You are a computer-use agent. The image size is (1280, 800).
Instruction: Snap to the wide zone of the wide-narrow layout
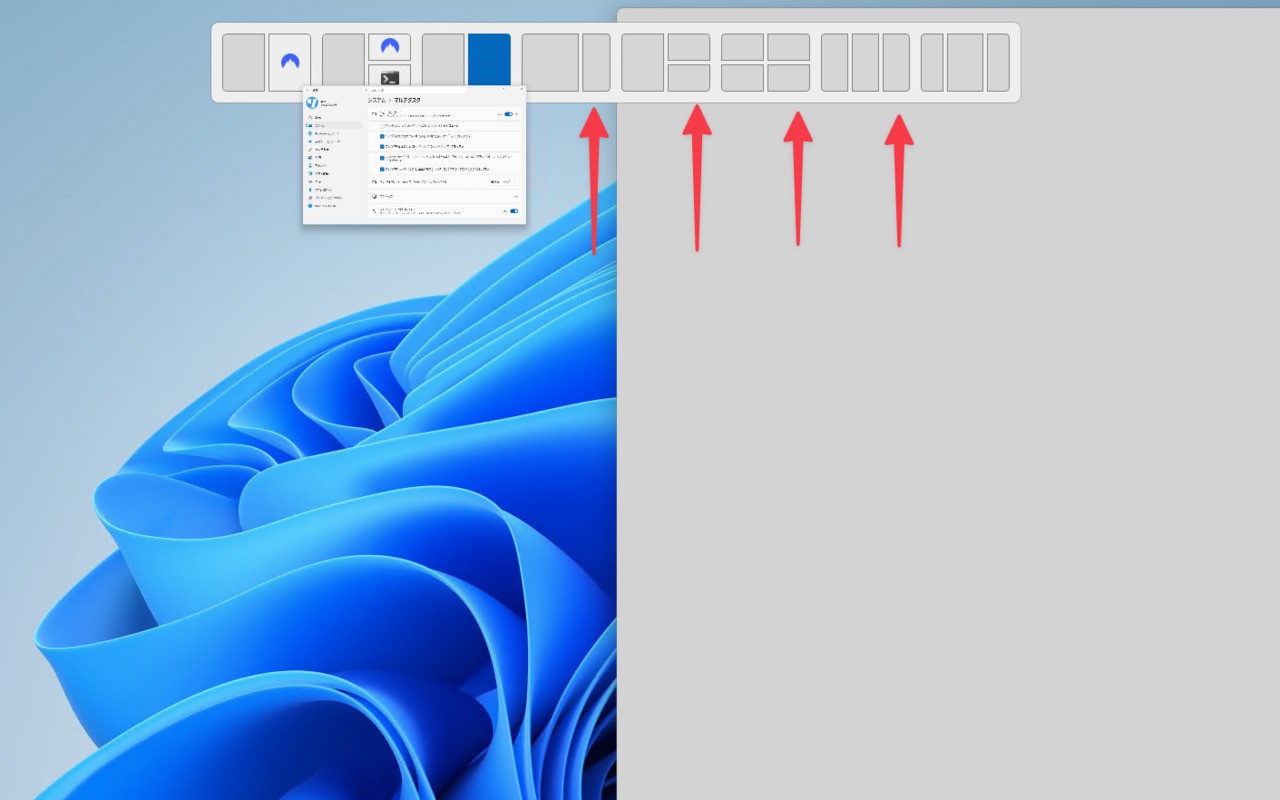click(x=550, y=62)
